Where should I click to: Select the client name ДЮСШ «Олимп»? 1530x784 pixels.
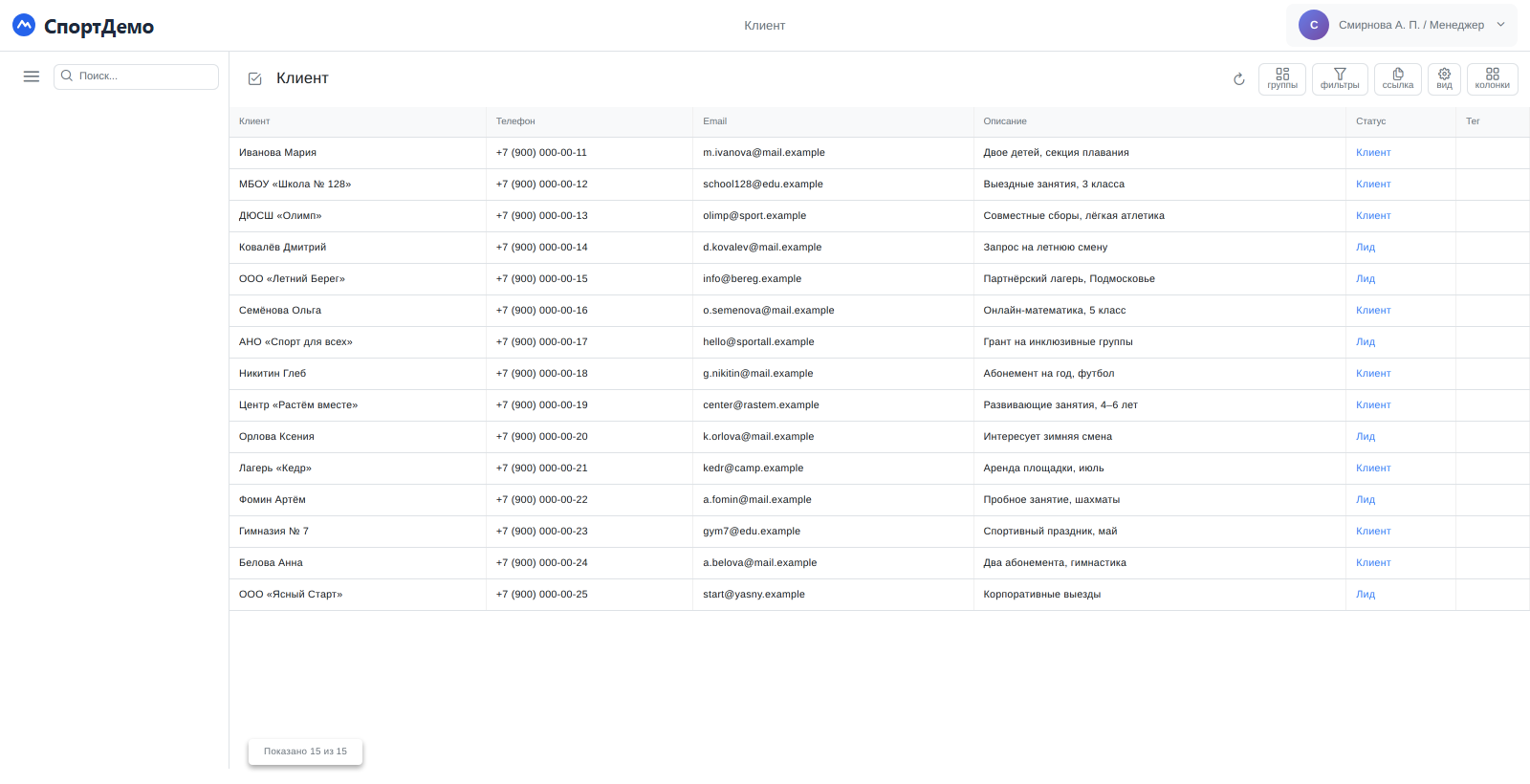pyautogui.click(x=280, y=216)
